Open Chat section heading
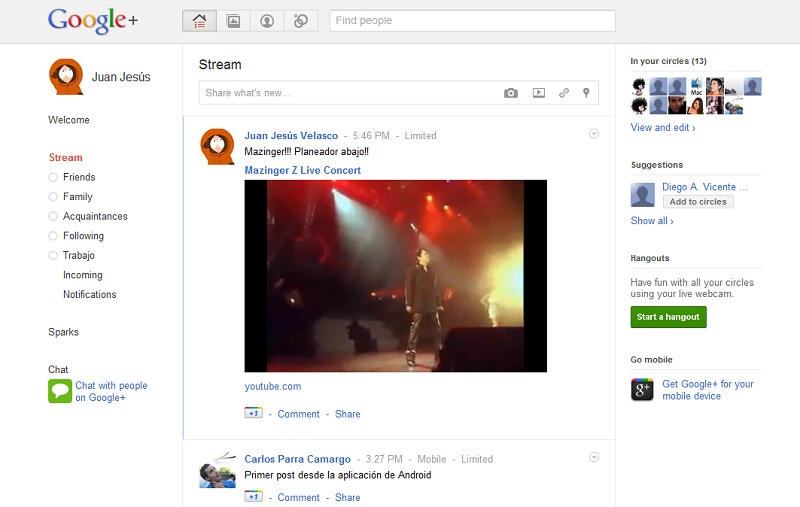Screen dimensions: 800x507 point(58,369)
